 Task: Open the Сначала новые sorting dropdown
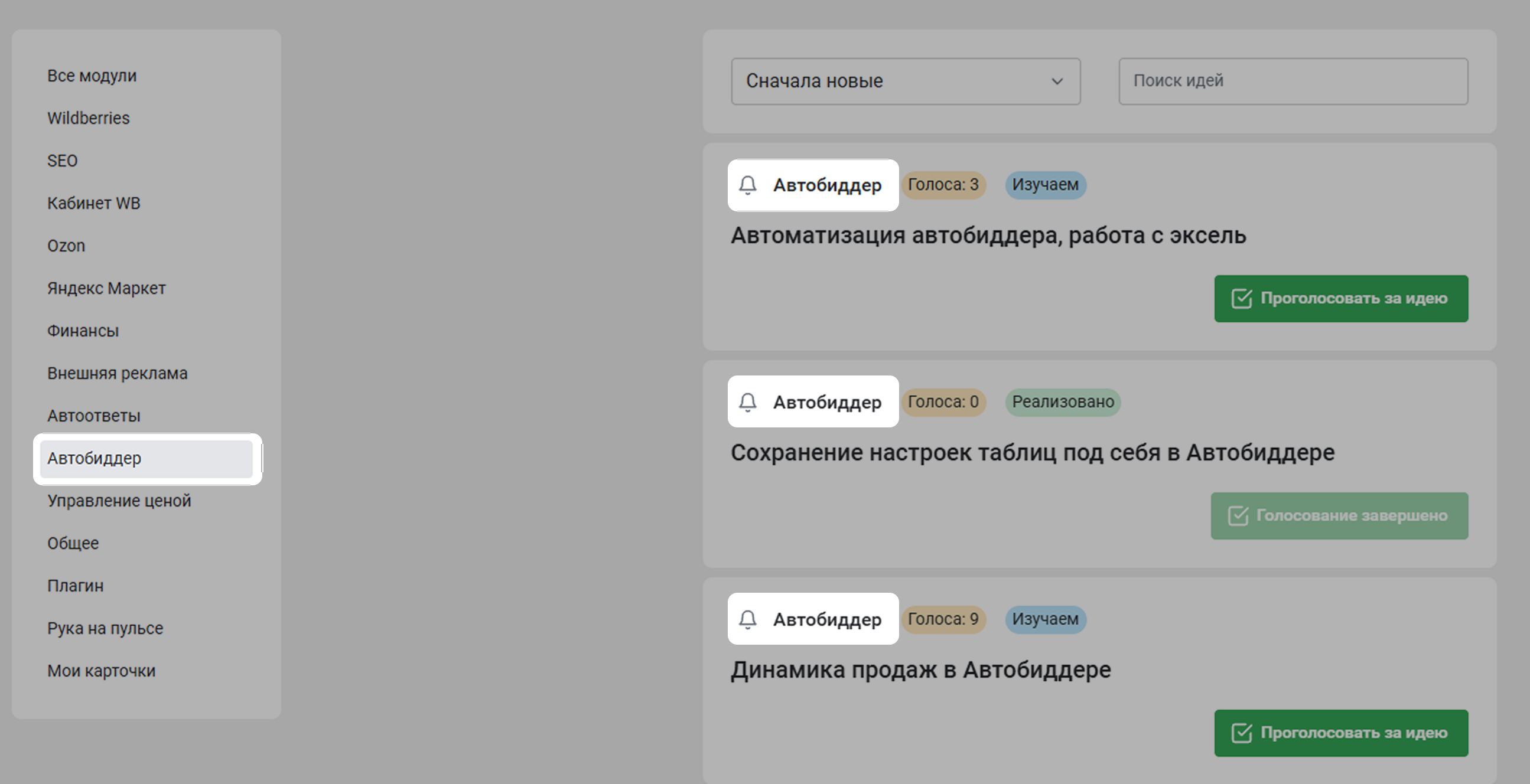906,81
